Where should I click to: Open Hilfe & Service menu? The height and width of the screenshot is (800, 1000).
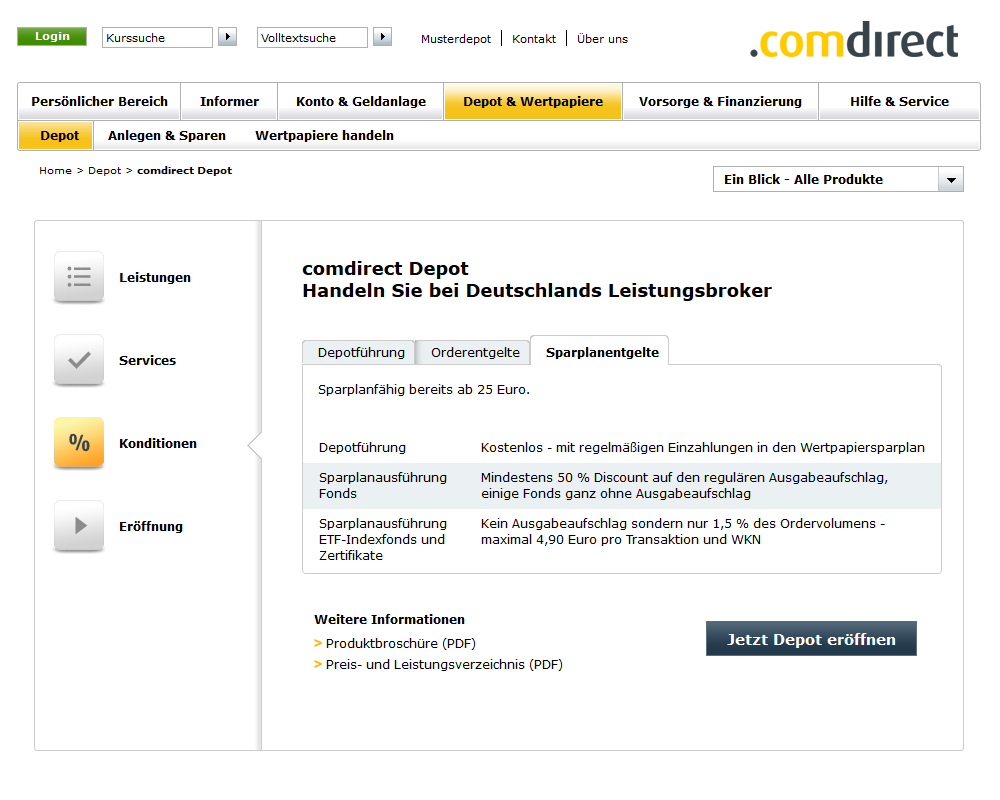point(899,101)
